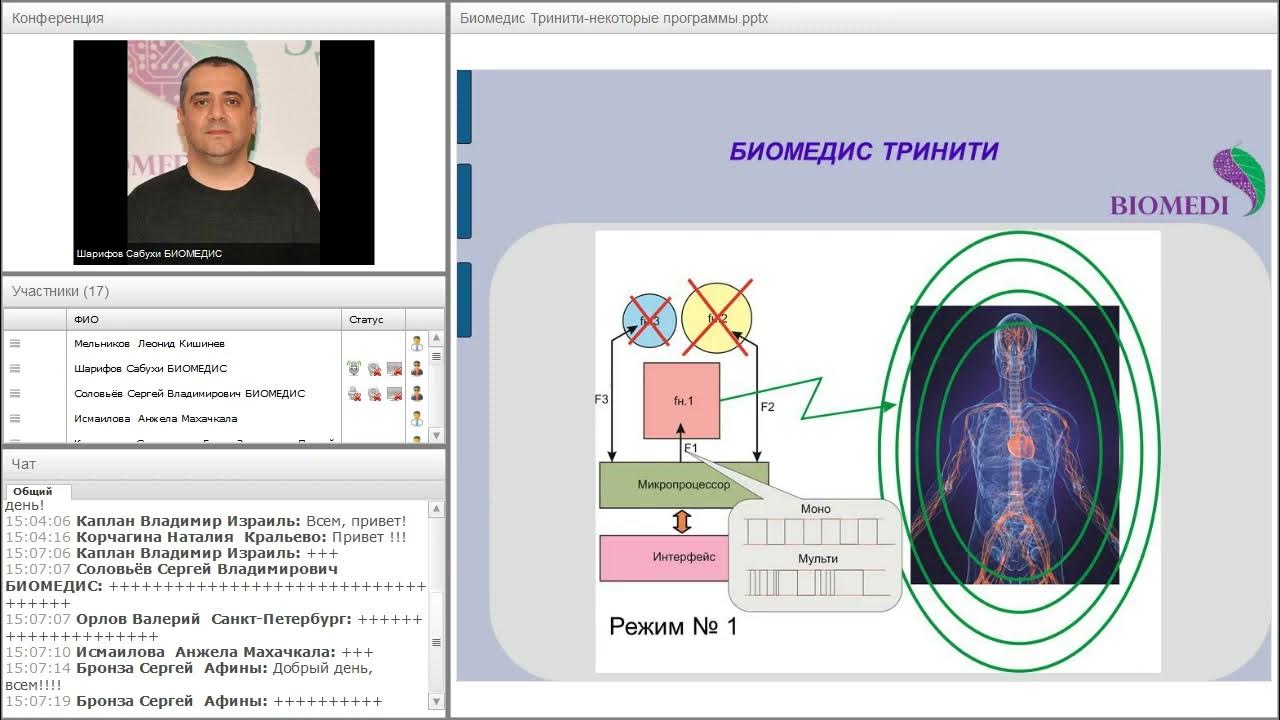Click the presentation file title Биомедис Тринити-некоторые программы.pptx
This screenshot has width=1280, height=720.
pyautogui.click(x=614, y=18)
